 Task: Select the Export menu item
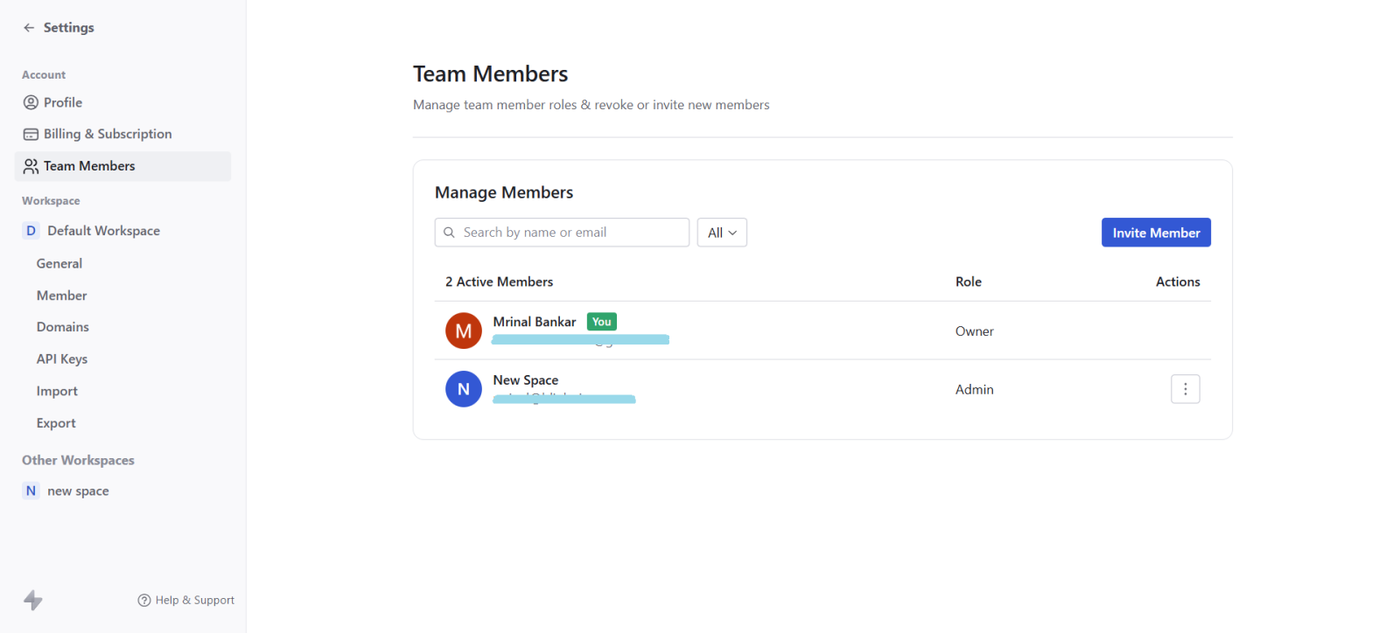coord(56,423)
